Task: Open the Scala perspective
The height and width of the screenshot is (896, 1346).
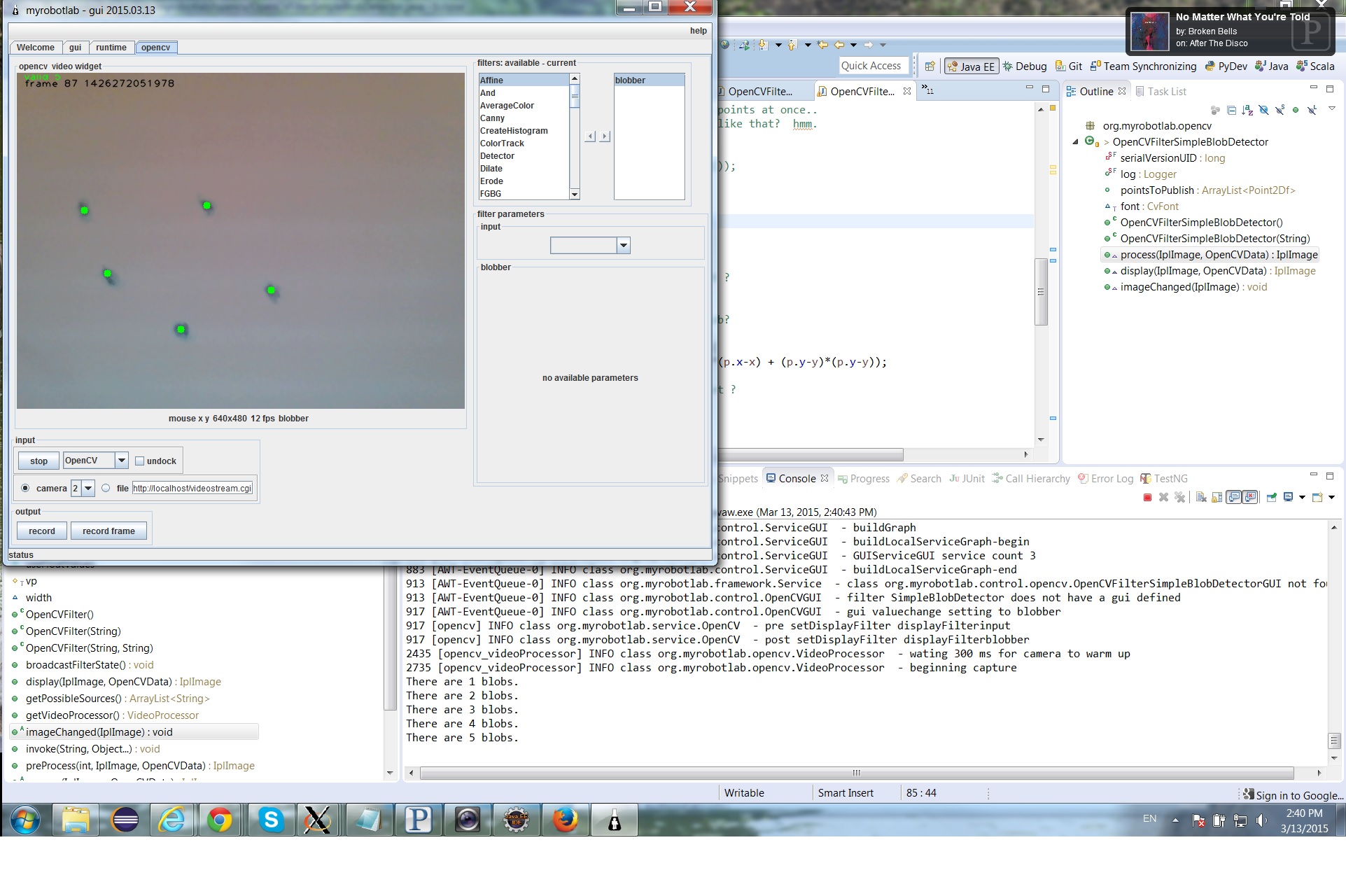Action: [1315, 66]
